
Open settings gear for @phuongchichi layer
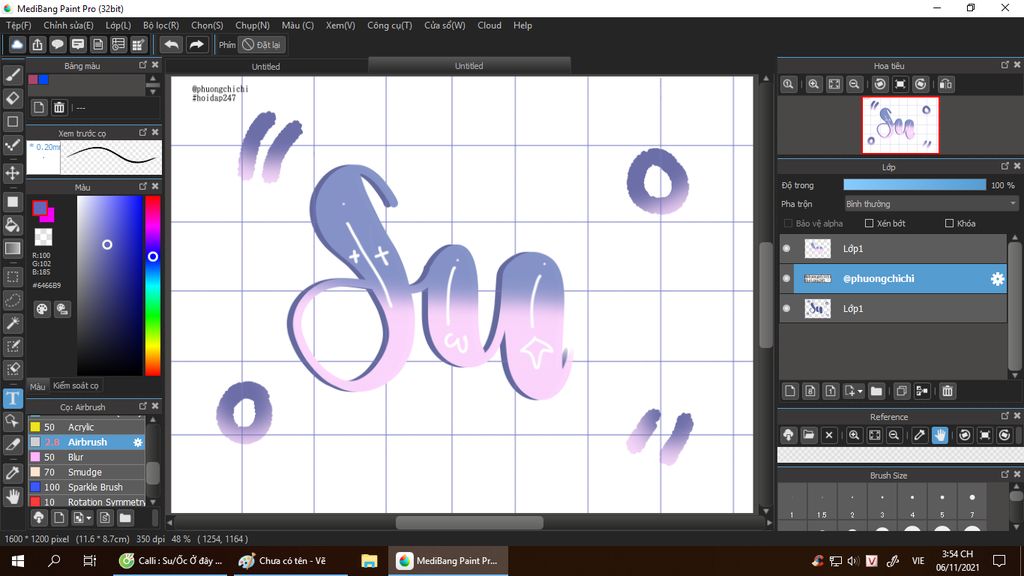coord(997,279)
